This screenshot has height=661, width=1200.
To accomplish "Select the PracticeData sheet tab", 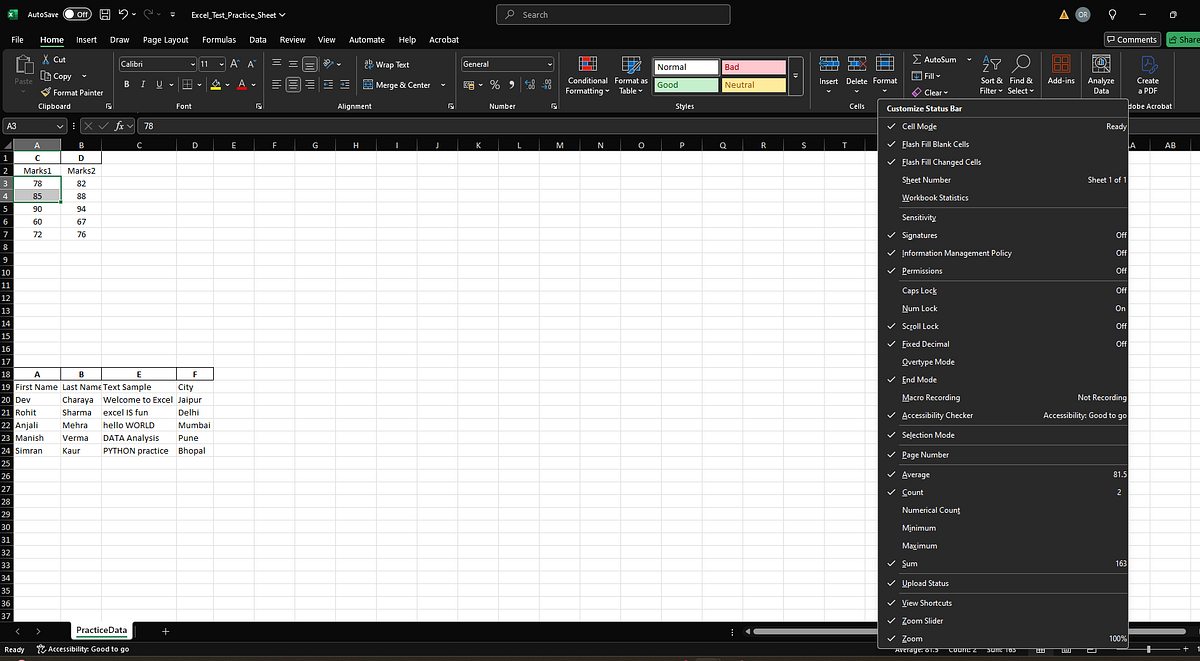I will pyautogui.click(x=101, y=631).
